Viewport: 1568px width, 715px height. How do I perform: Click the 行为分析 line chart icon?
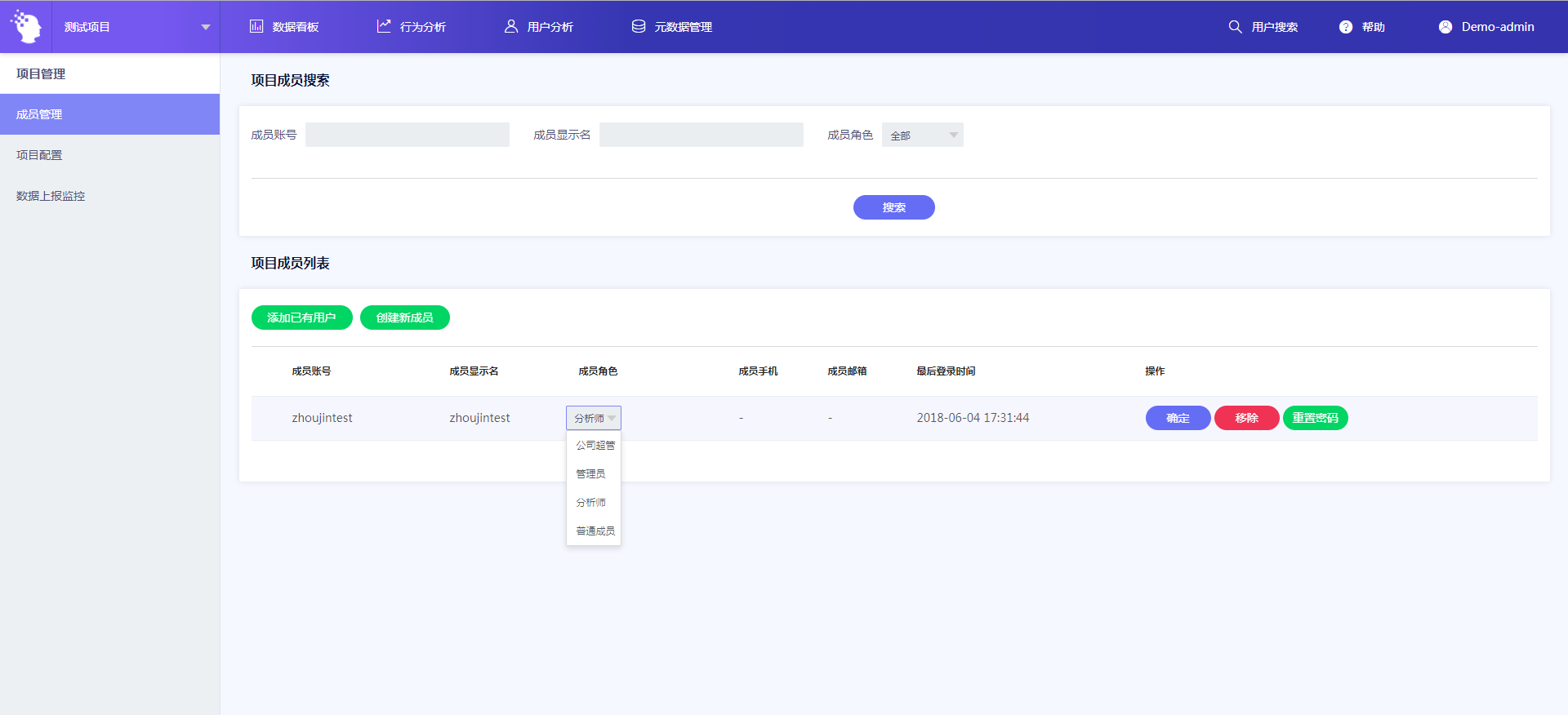coord(384,26)
